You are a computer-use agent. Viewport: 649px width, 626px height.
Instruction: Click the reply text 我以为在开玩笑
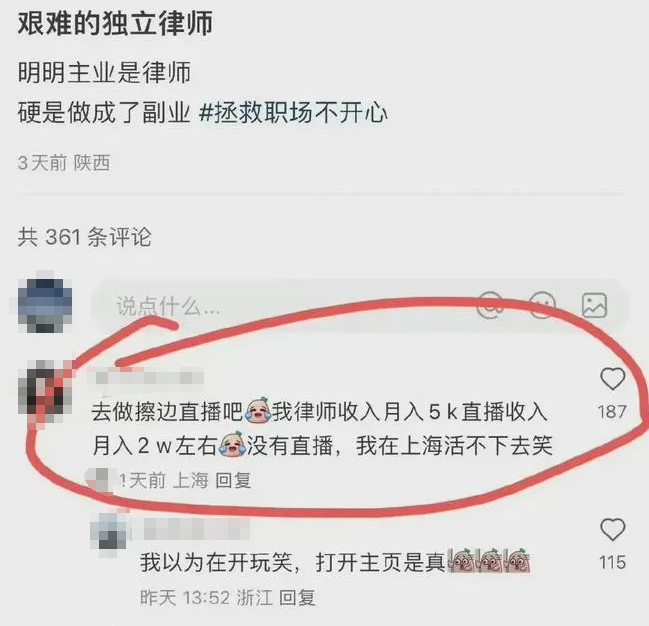[x=215, y=562]
